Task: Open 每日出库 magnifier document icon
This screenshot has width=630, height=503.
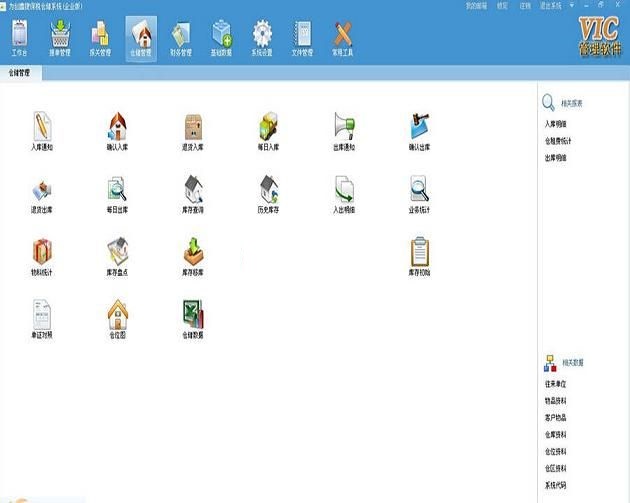Action: coord(117,194)
